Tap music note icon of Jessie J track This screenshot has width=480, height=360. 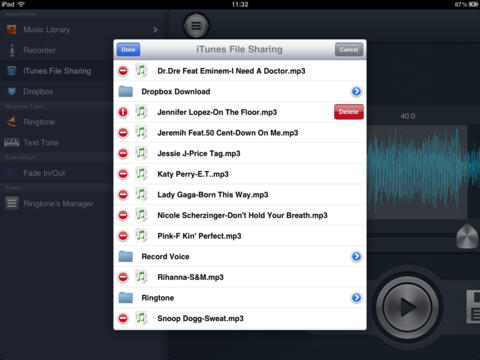click(141, 153)
